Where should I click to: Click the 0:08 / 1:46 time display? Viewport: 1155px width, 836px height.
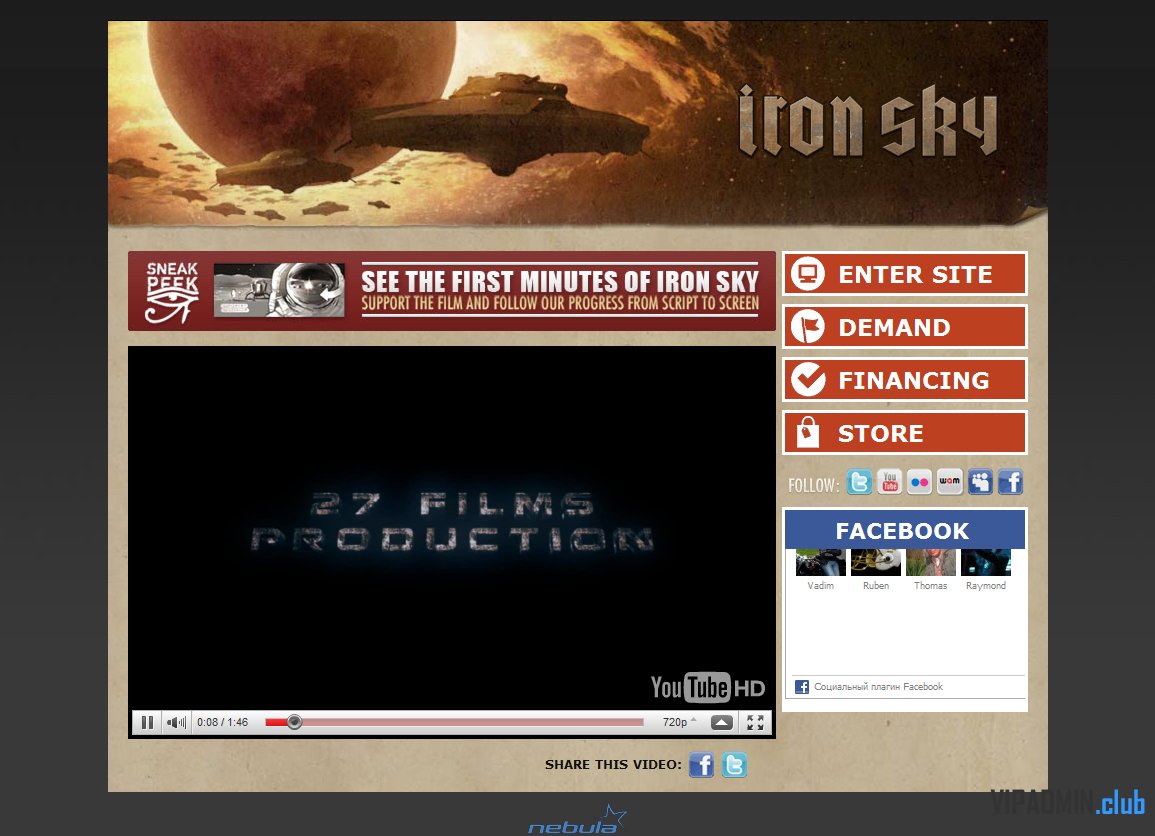pyautogui.click(x=222, y=723)
